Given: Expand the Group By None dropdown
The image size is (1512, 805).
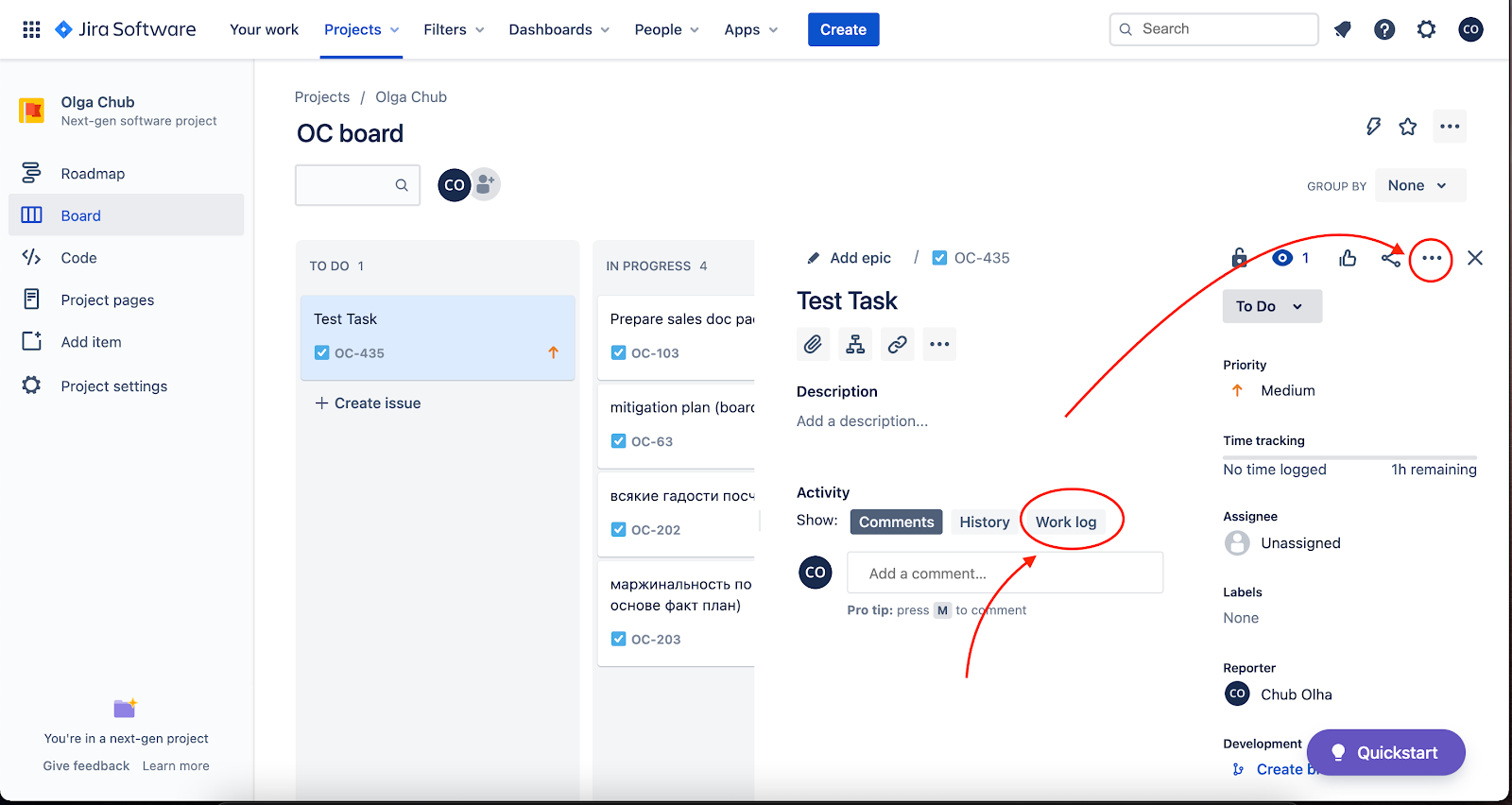Looking at the screenshot, I should 1419,186.
